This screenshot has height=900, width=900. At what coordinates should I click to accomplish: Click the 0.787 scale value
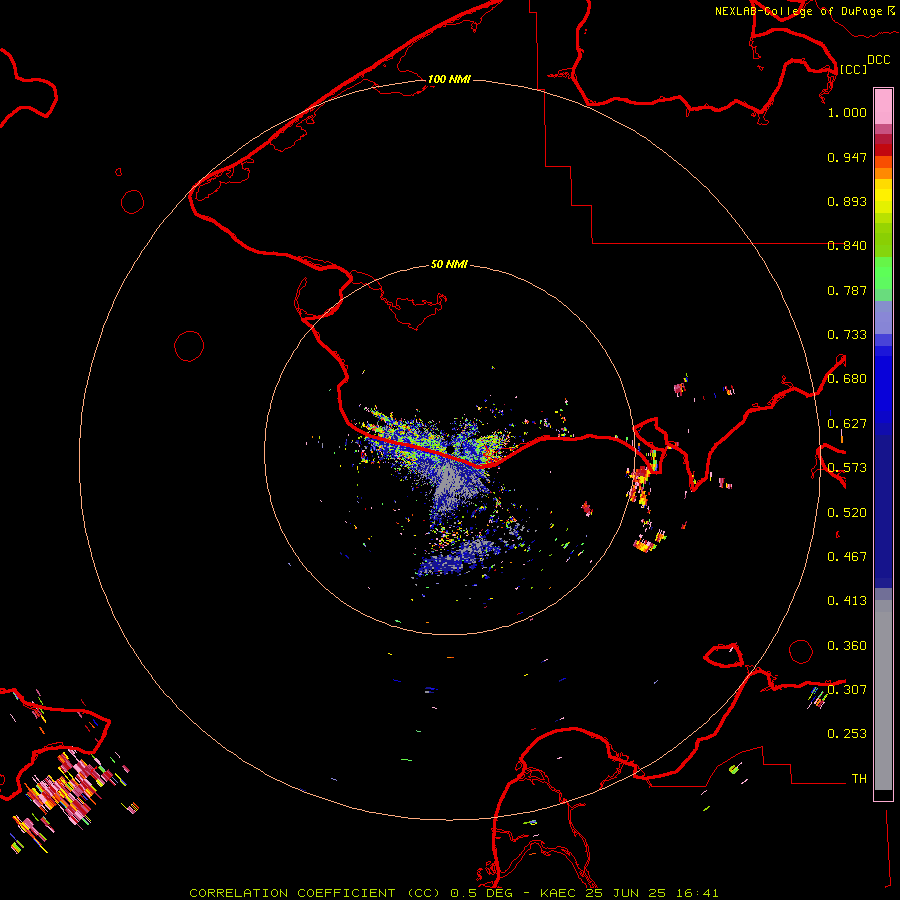847,290
